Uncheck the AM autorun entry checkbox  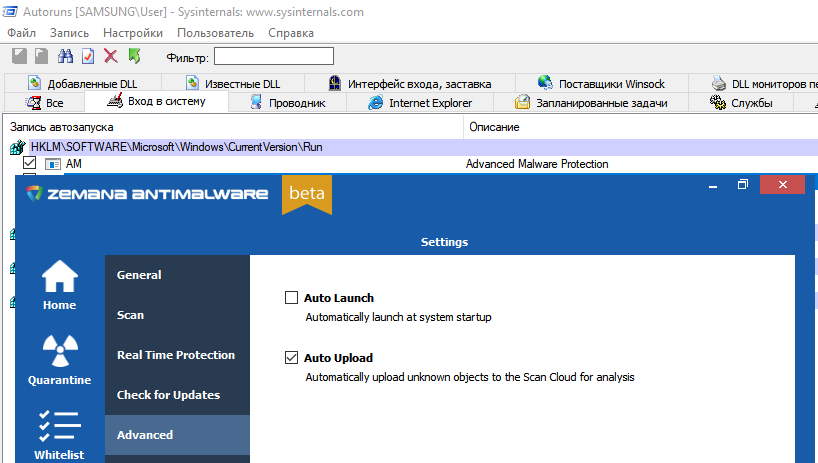pos(29,163)
